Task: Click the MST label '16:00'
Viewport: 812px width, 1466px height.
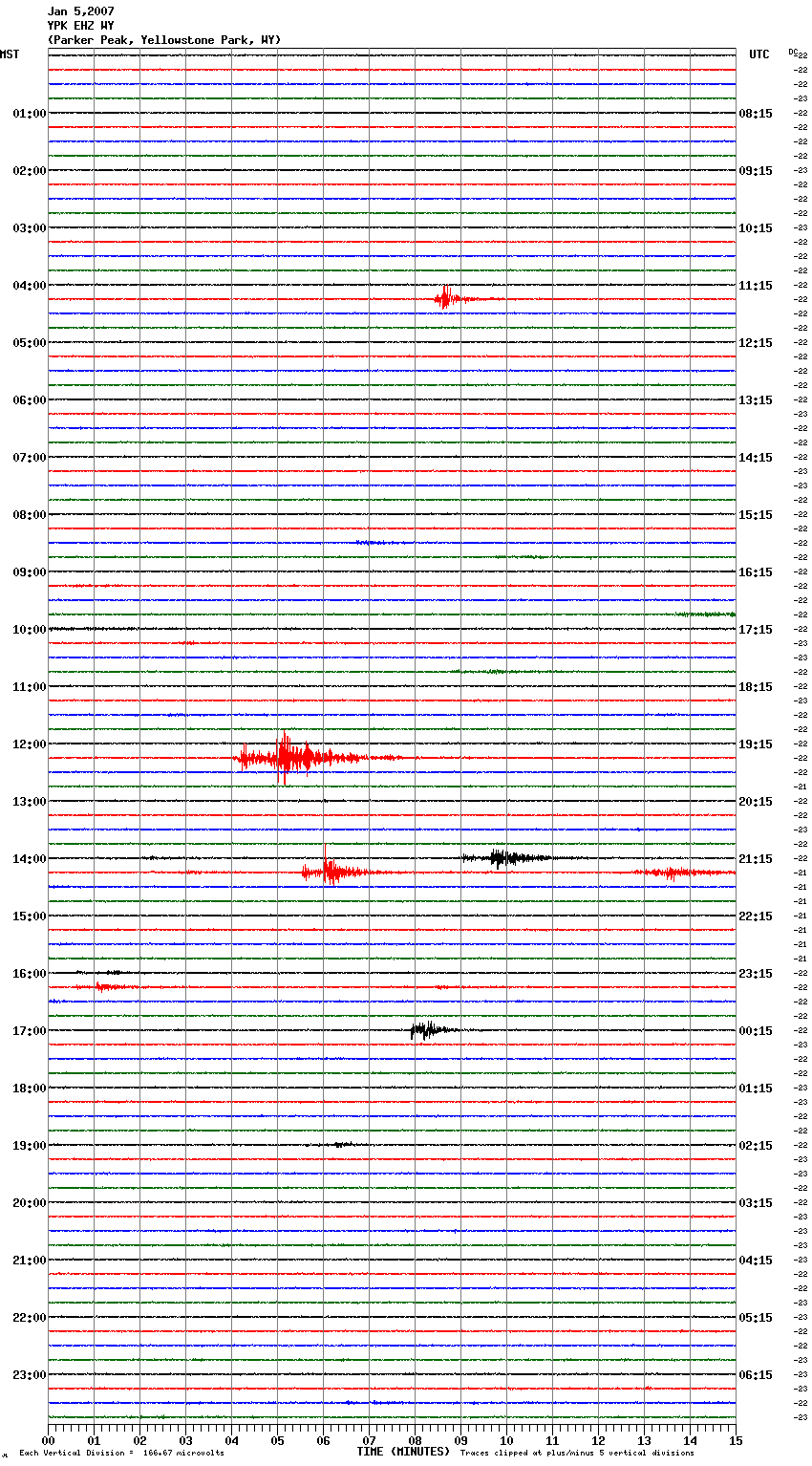Action: [30, 974]
